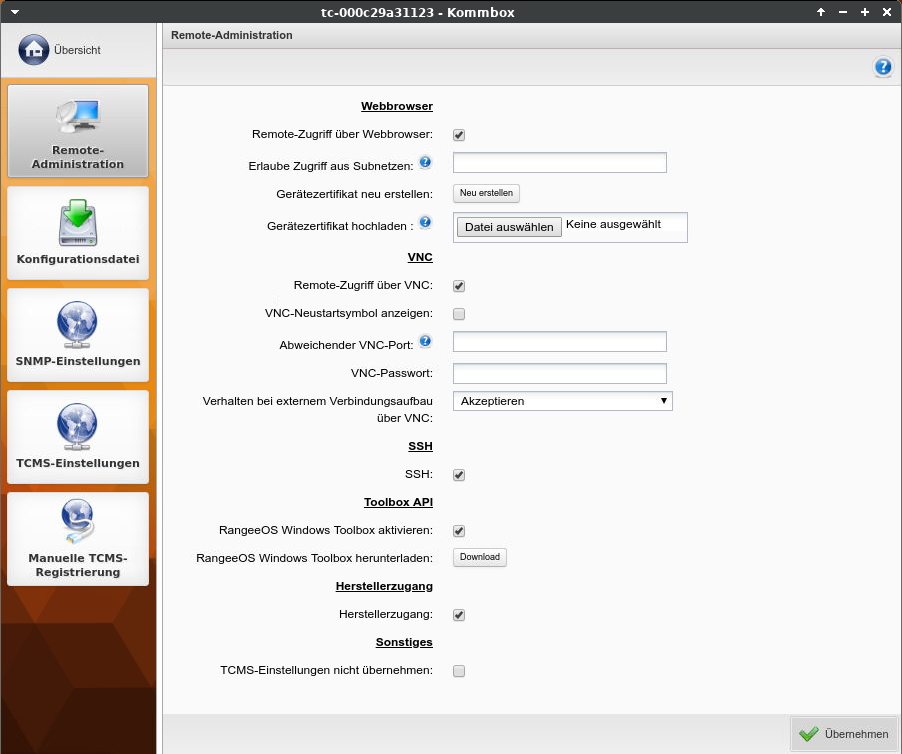The width and height of the screenshot is (902, 754).
Task: Open the window menu in title bar
Action: click(14, 12)
